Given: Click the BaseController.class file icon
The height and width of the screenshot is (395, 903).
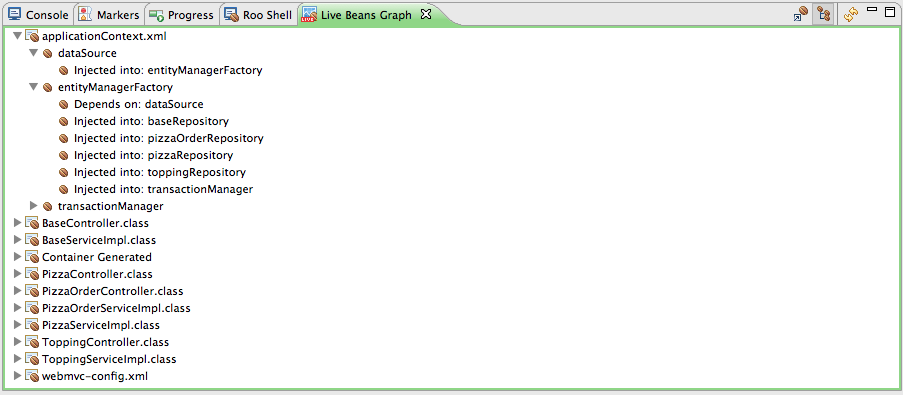Looking at the screenshot, I should 32,223.
